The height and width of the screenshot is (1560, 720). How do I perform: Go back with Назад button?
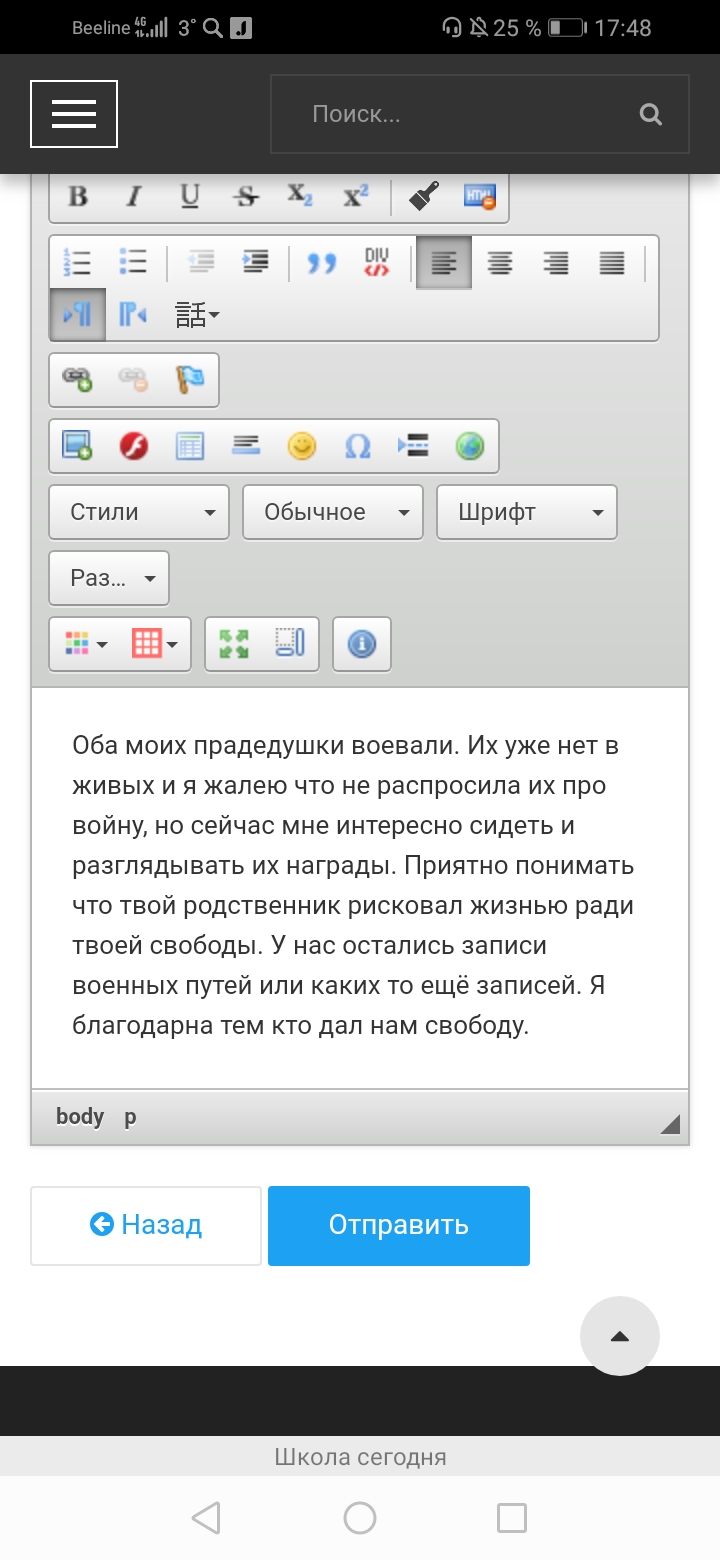tap(146, 1225)
